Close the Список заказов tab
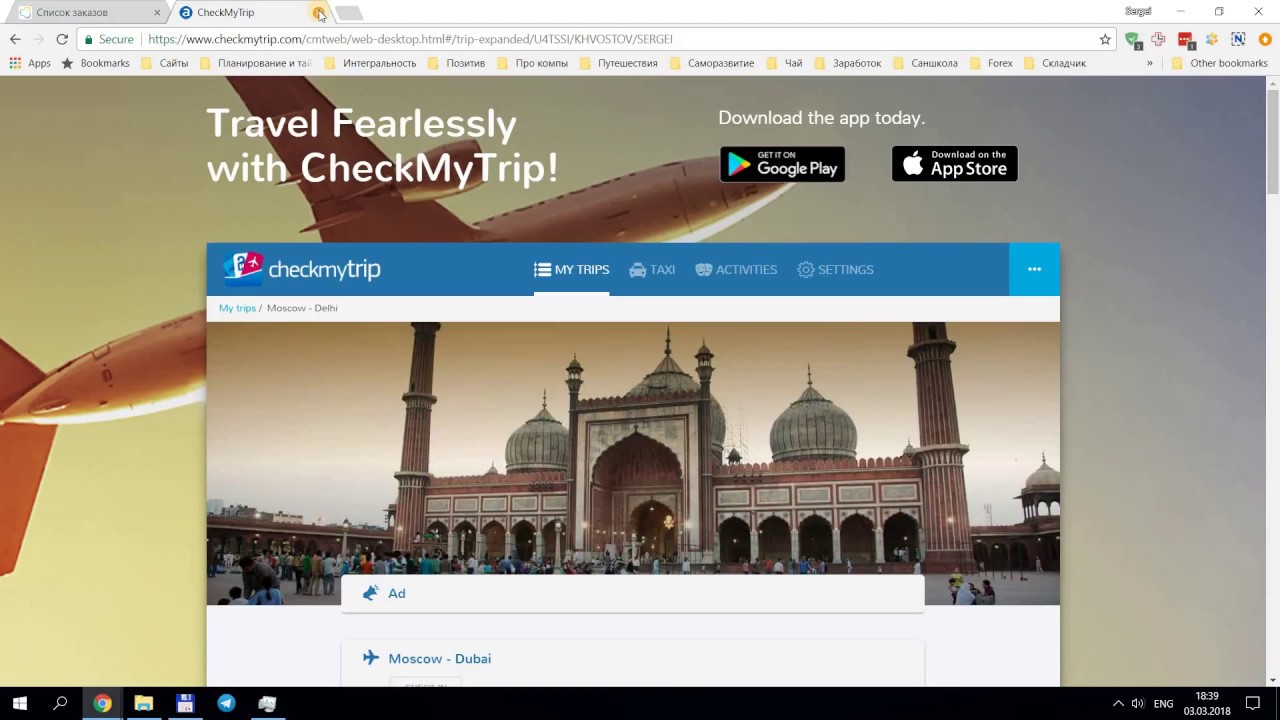The width and height of the screenshot is (1280, 720). [x=157, y=13]
